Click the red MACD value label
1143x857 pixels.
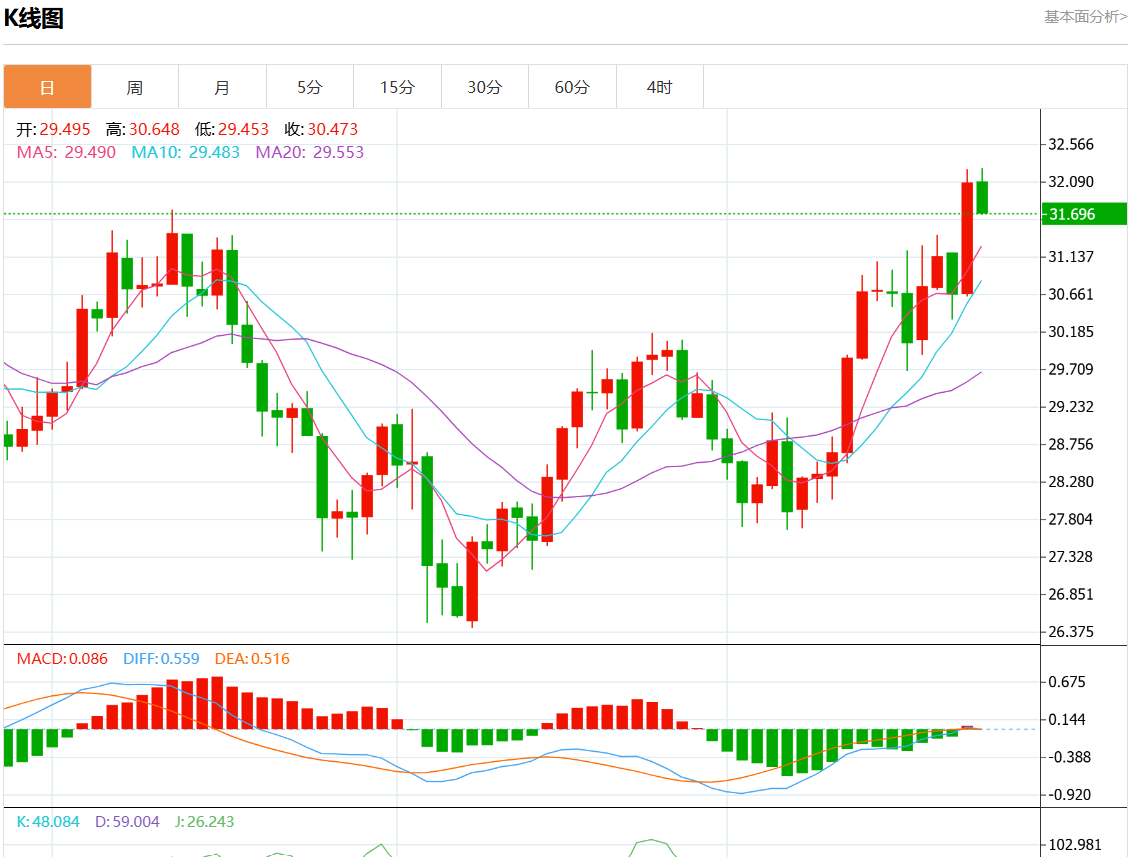(x=62, y=659)
